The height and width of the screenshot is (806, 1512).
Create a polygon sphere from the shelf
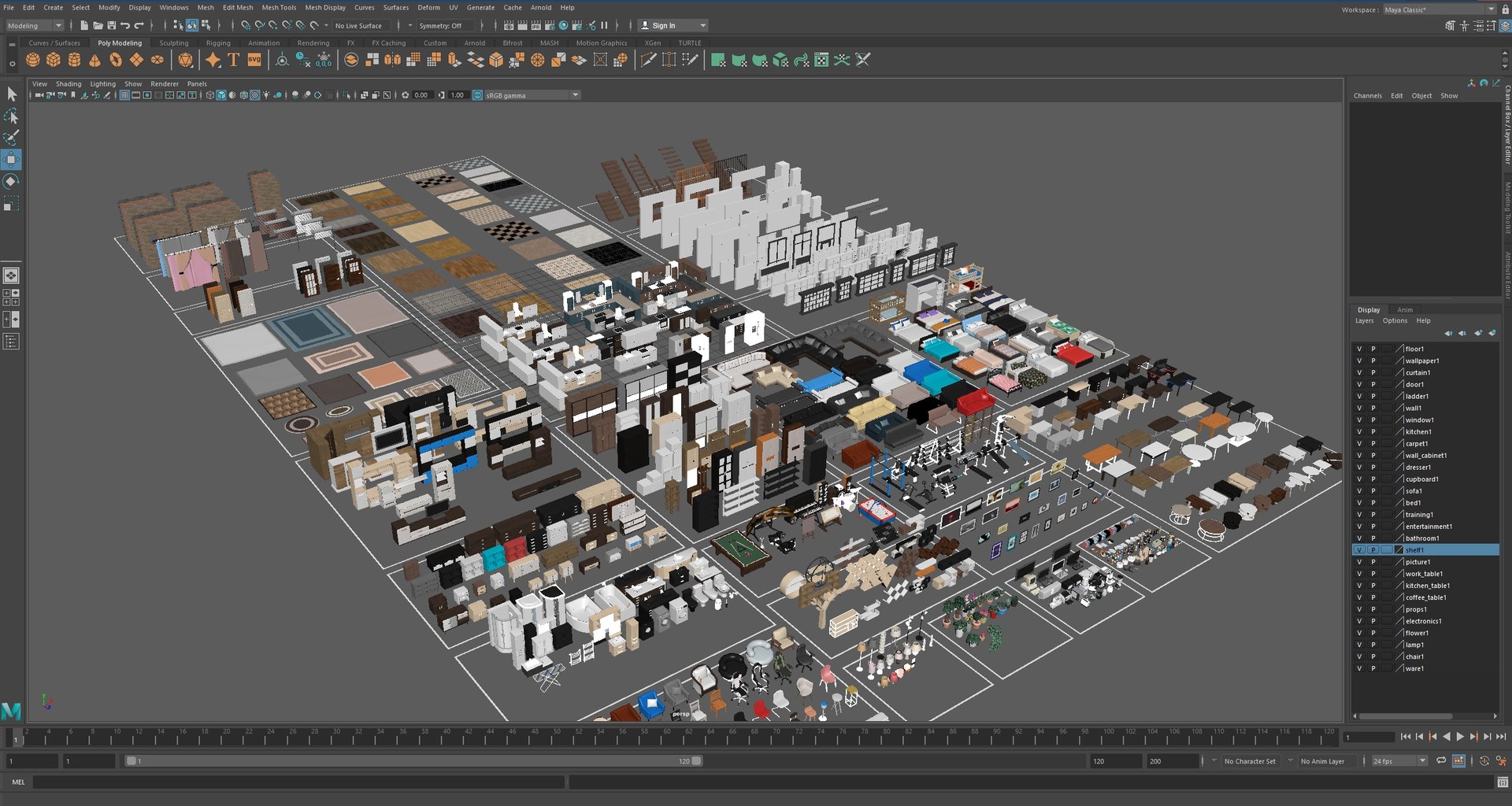[33, 60]
